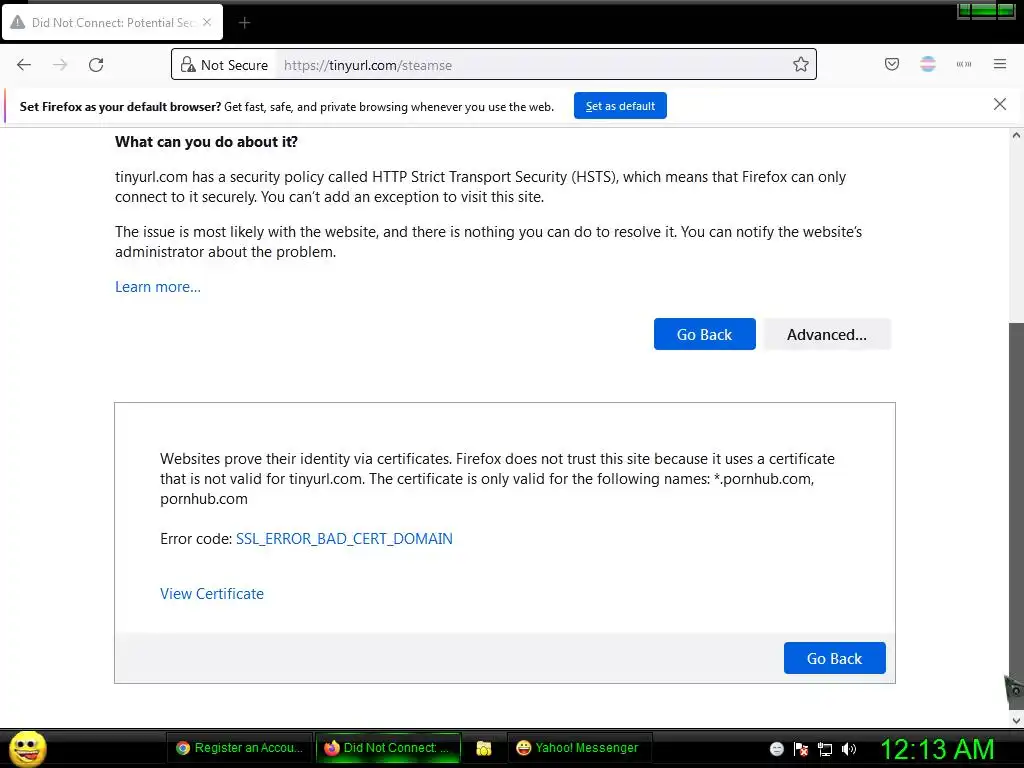Click the forward navigation arrow

60,65
